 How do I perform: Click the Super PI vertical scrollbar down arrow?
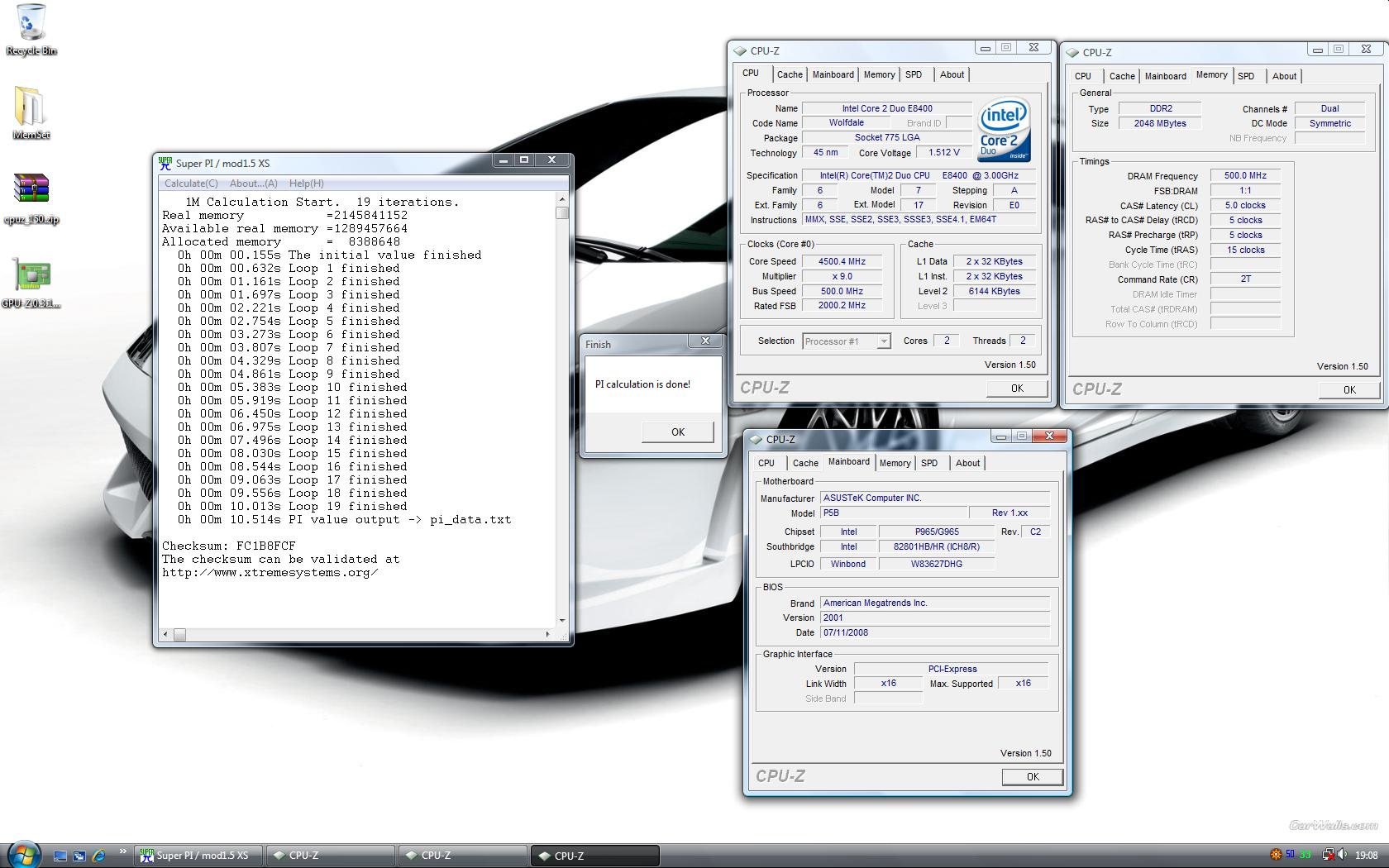pyautogui.click(x=562, y=620)
